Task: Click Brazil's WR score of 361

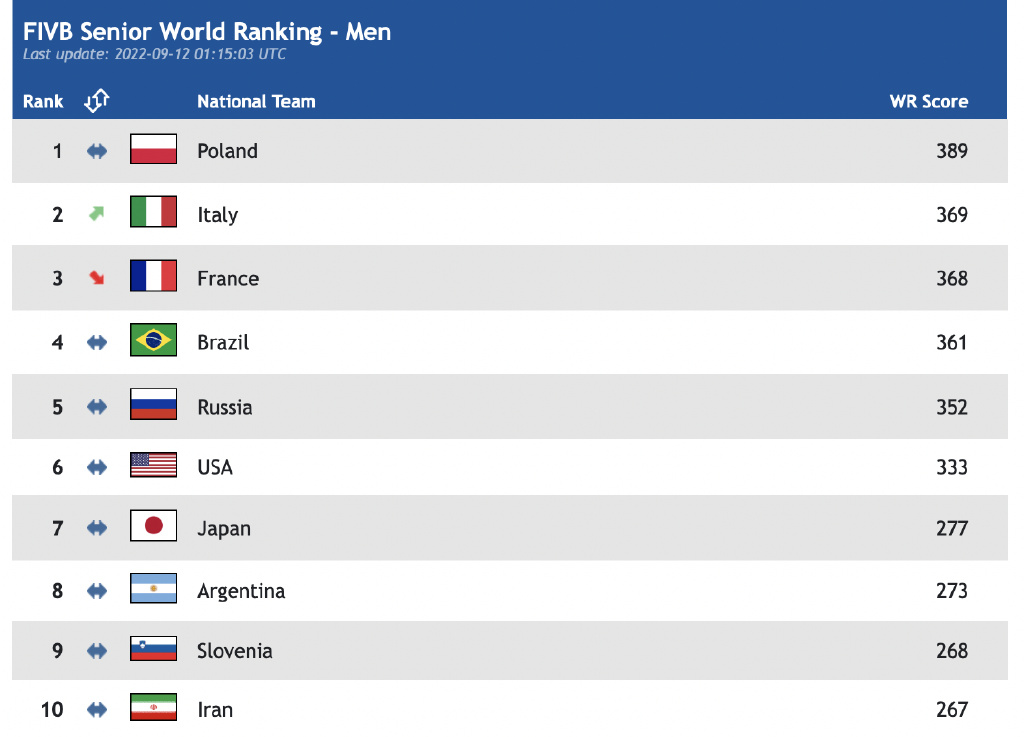Action: tap(952, 342)
